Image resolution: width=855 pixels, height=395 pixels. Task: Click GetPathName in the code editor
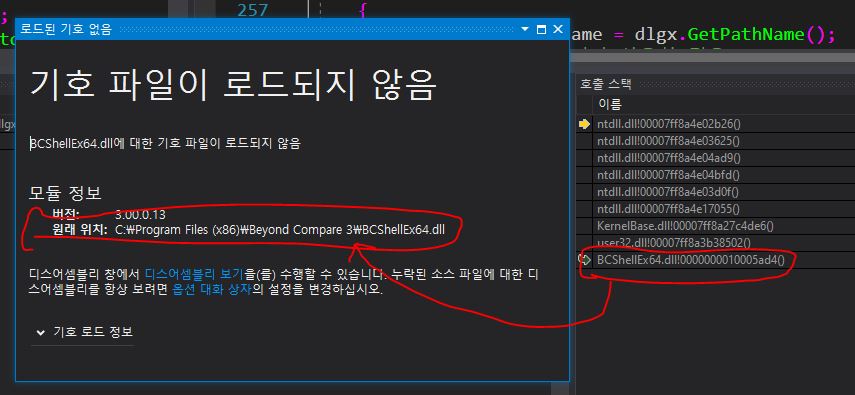pos(745,35)
